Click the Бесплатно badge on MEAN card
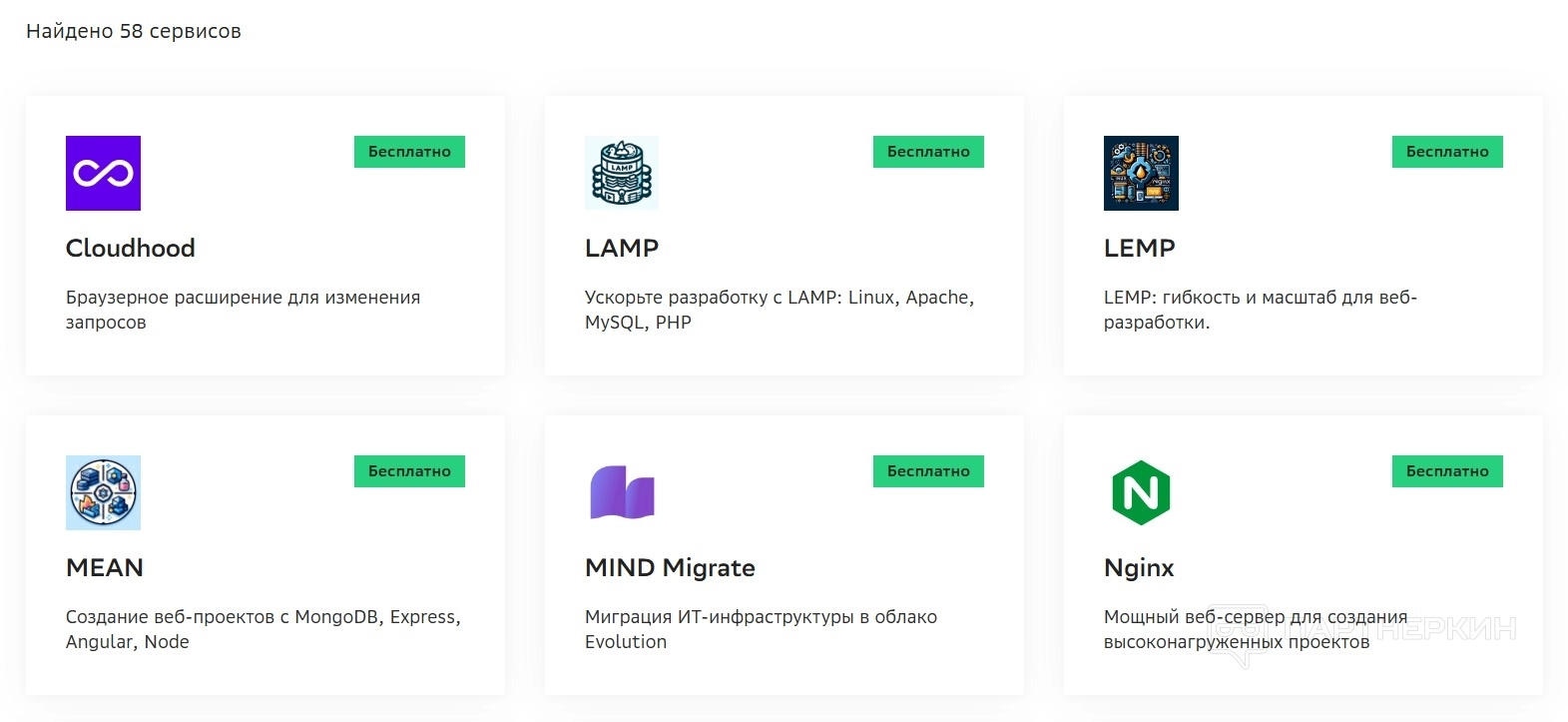This screenshot has width=1568, height=722. pyautogui.click(x=409, y=471)
